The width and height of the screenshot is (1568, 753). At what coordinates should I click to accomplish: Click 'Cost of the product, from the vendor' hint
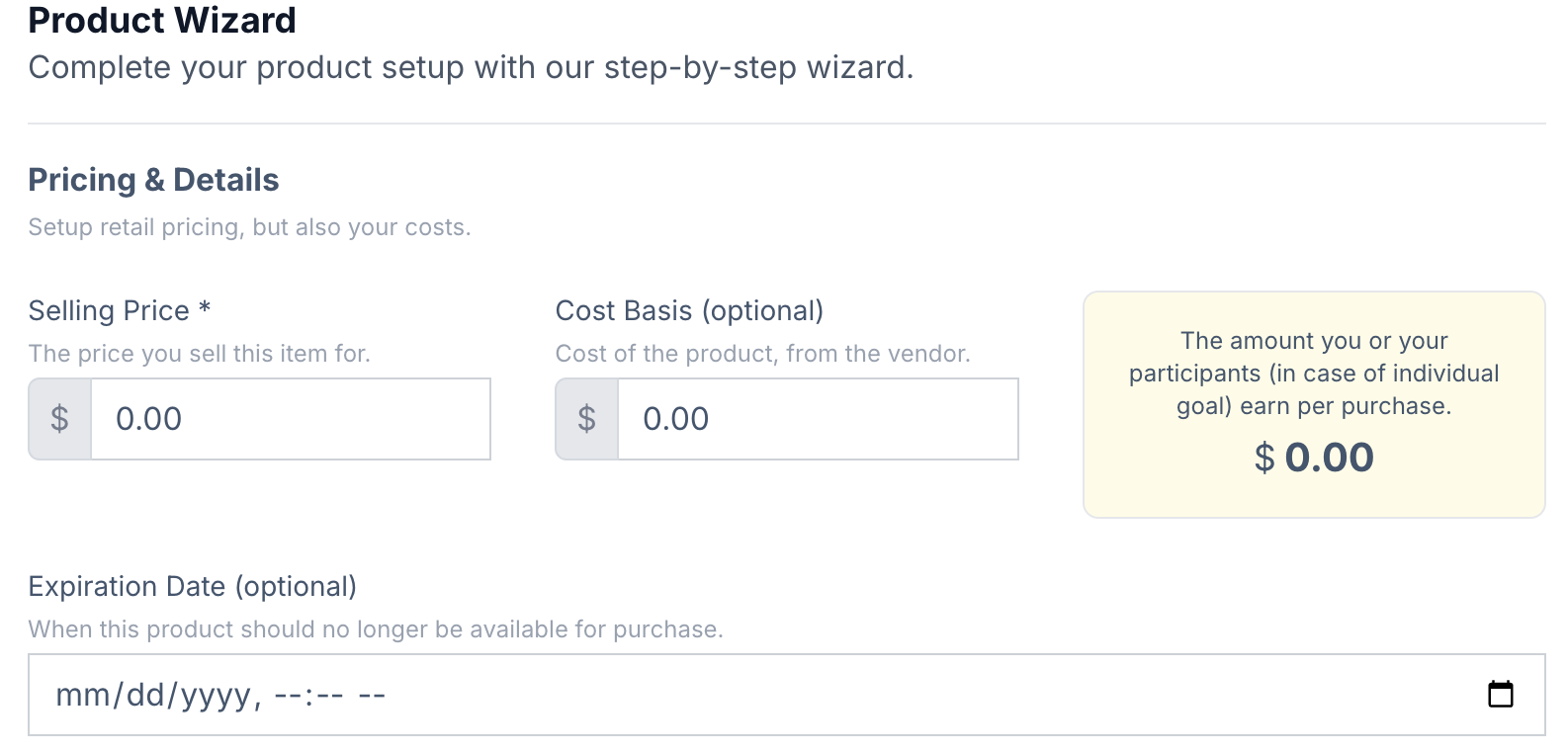point(762,354)
